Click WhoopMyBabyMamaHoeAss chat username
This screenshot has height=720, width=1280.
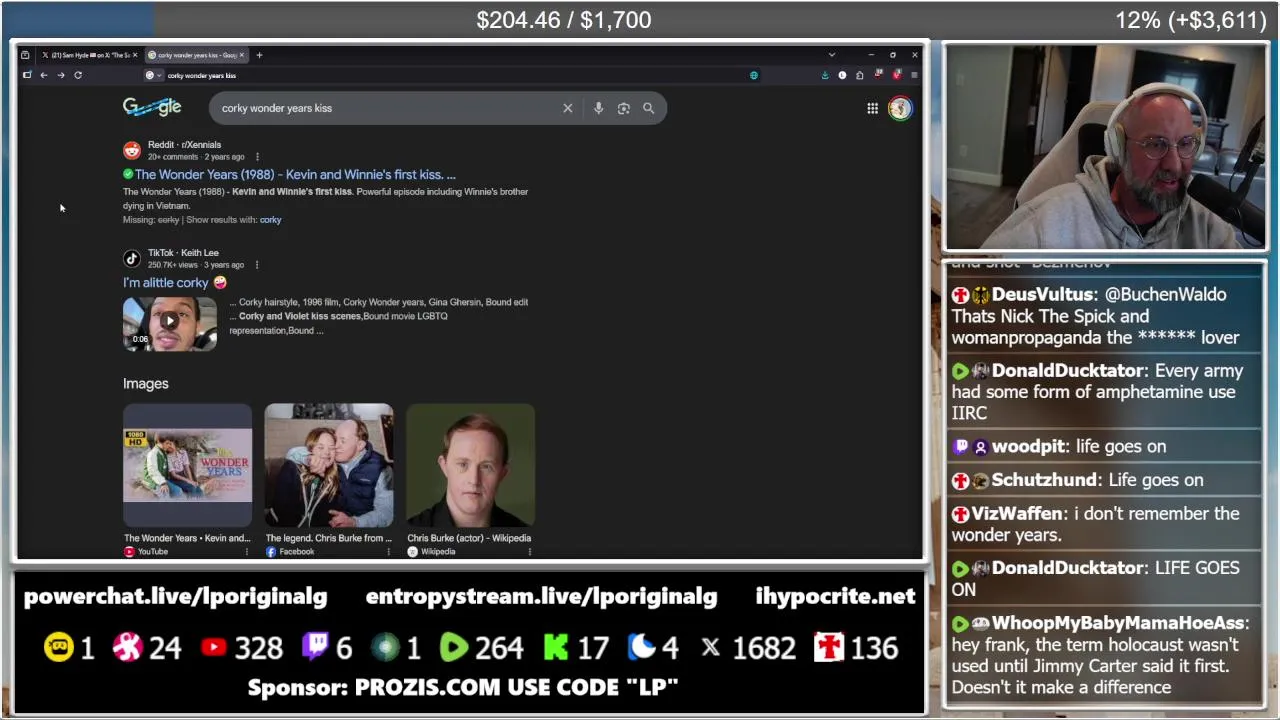point(1117,623)
